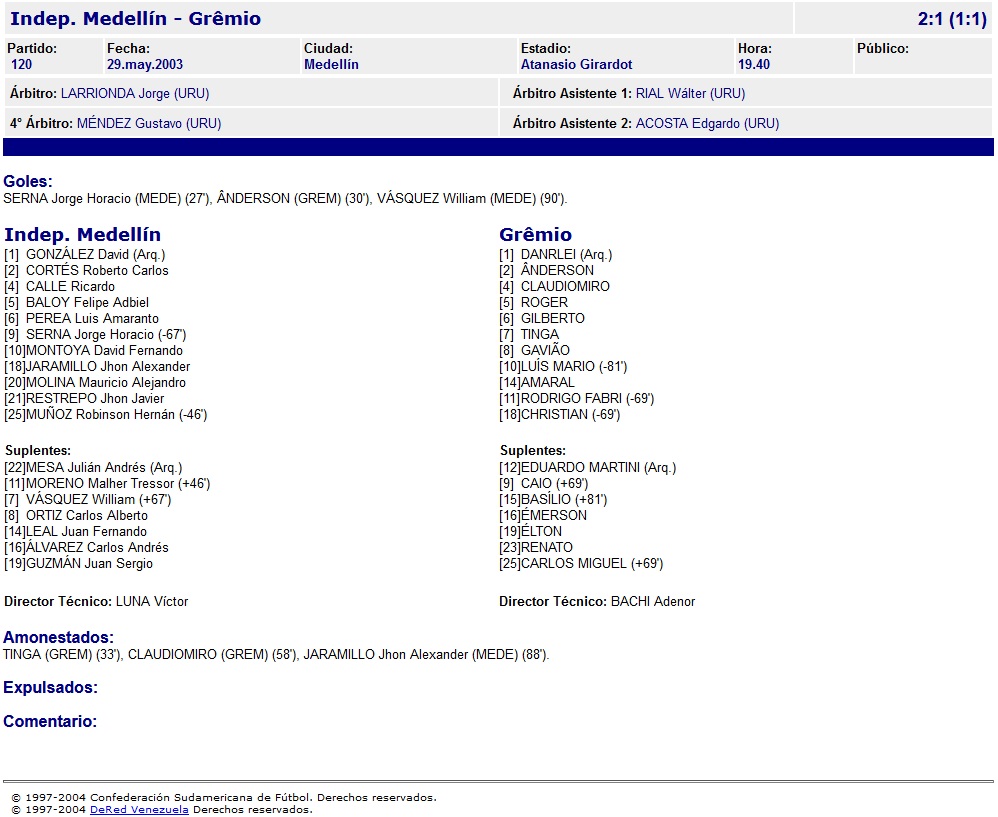Click goal entry 'VÁSQUEZ William (MEDE) (90')'
Image resolution: width=998 pixels, height=817 pixels.
[472, 199]
